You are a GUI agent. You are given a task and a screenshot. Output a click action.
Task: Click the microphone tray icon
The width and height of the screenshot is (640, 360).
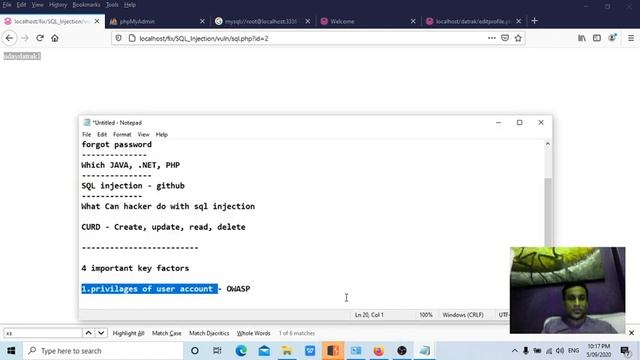526,351
